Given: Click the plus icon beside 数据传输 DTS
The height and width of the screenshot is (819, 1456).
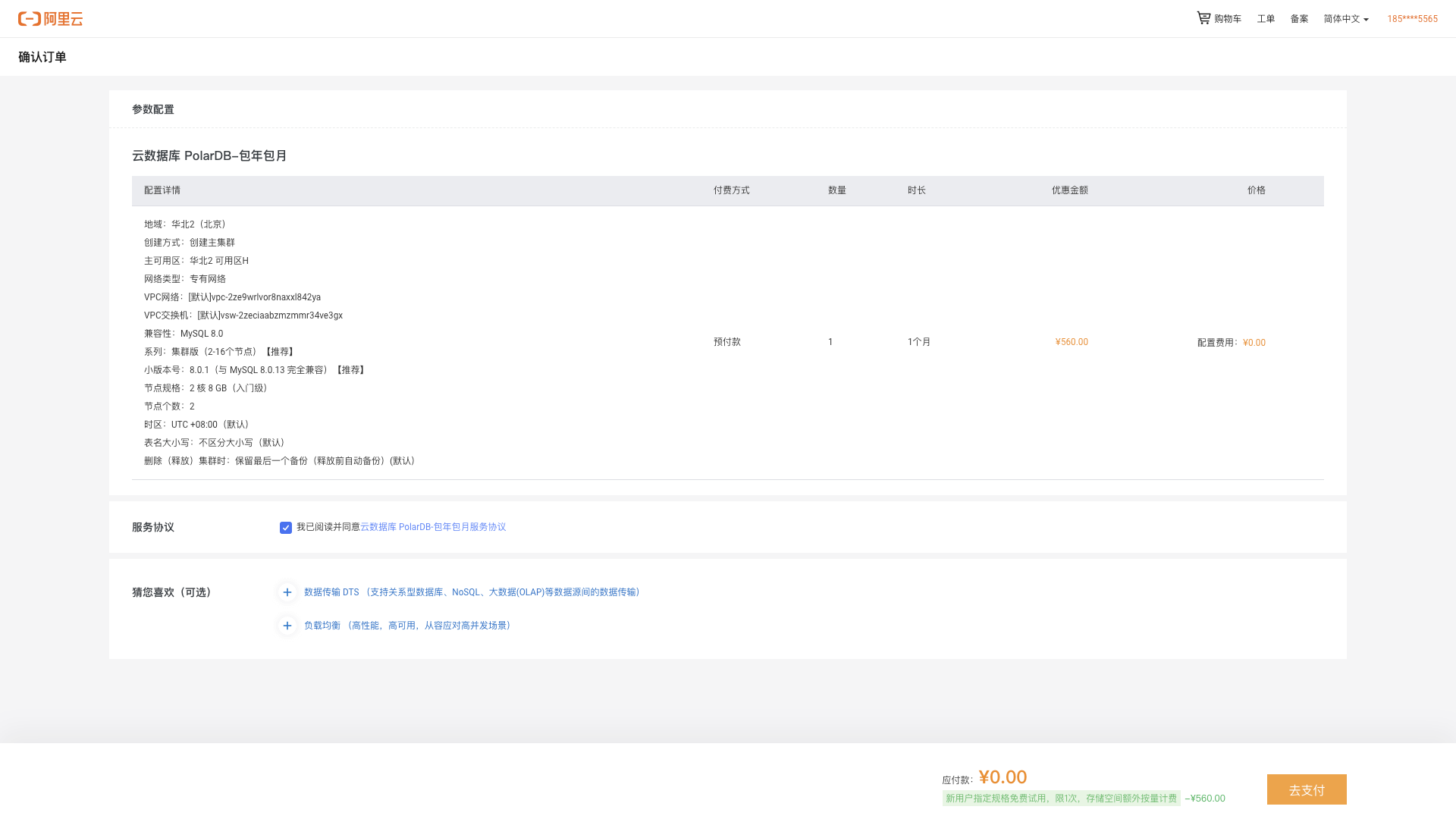Looking at the screenshot, I should tap(287, 592).
